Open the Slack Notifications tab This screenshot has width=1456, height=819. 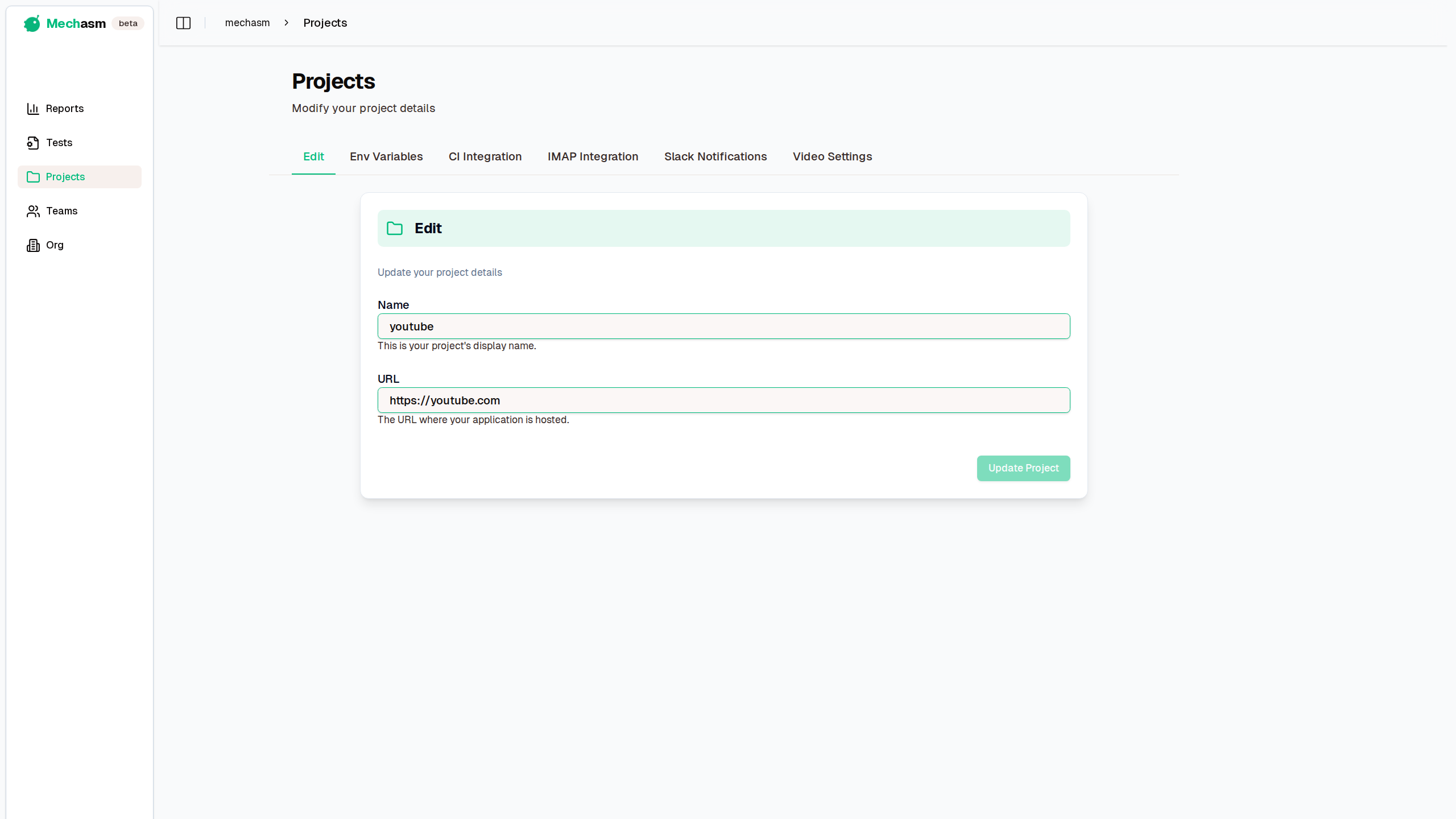(715, 156)
